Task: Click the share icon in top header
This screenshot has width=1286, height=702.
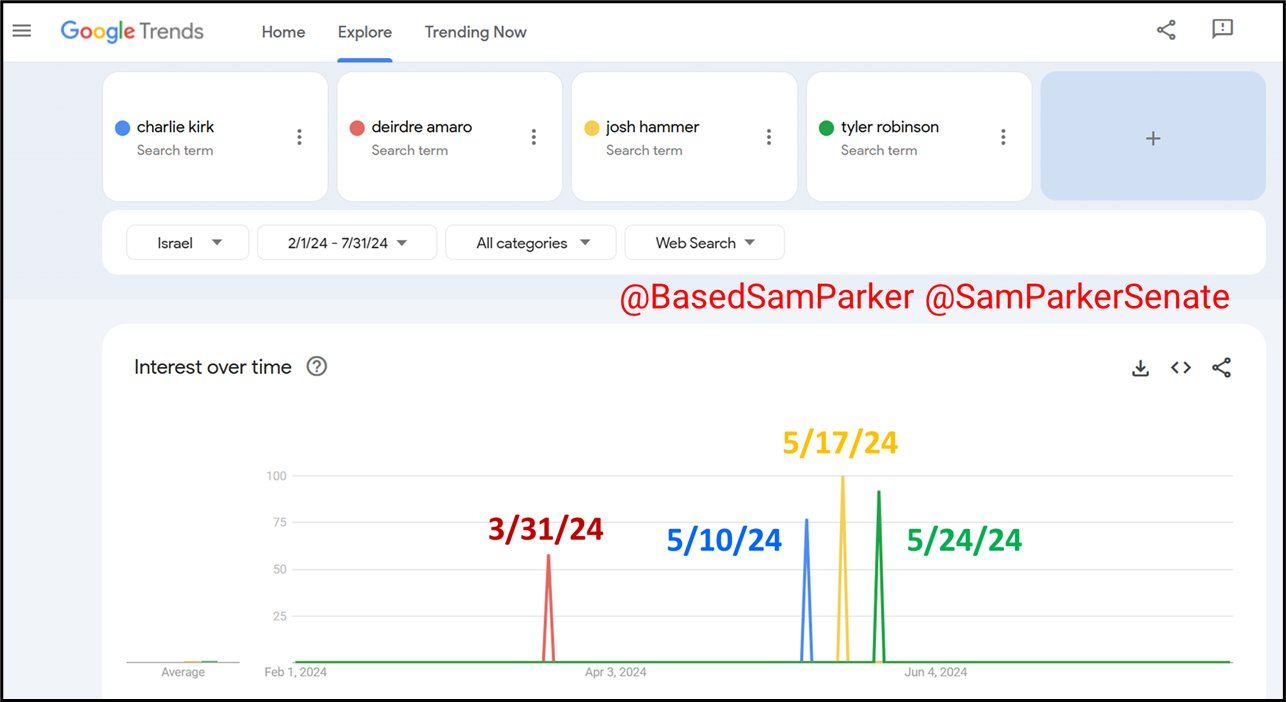Action: pos(1166,30)
